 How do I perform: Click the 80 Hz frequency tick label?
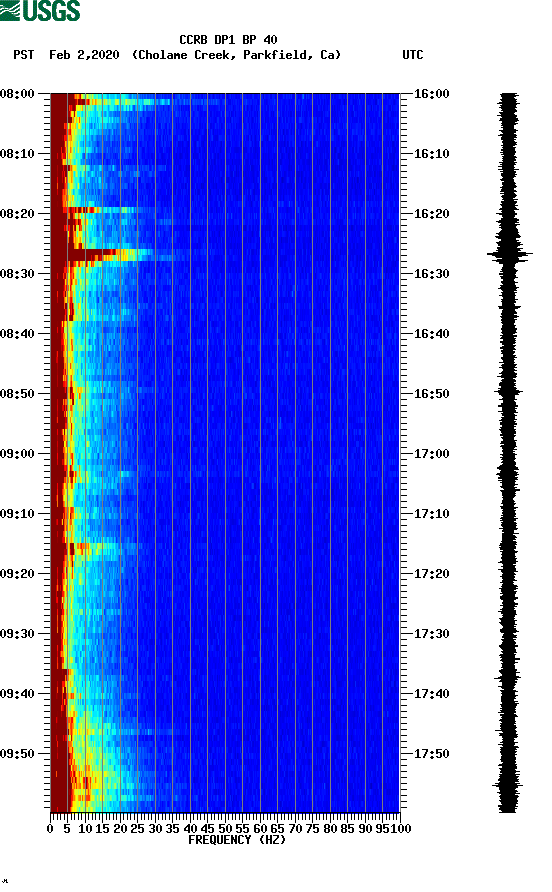point(330,829)
